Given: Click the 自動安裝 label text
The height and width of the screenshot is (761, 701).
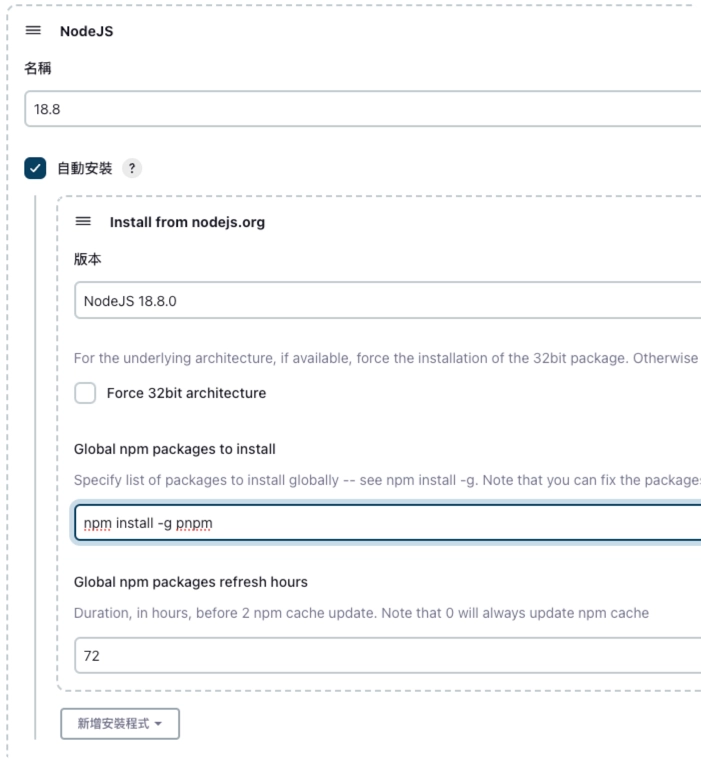Looking at the screenshot, I should pos(84,168).
